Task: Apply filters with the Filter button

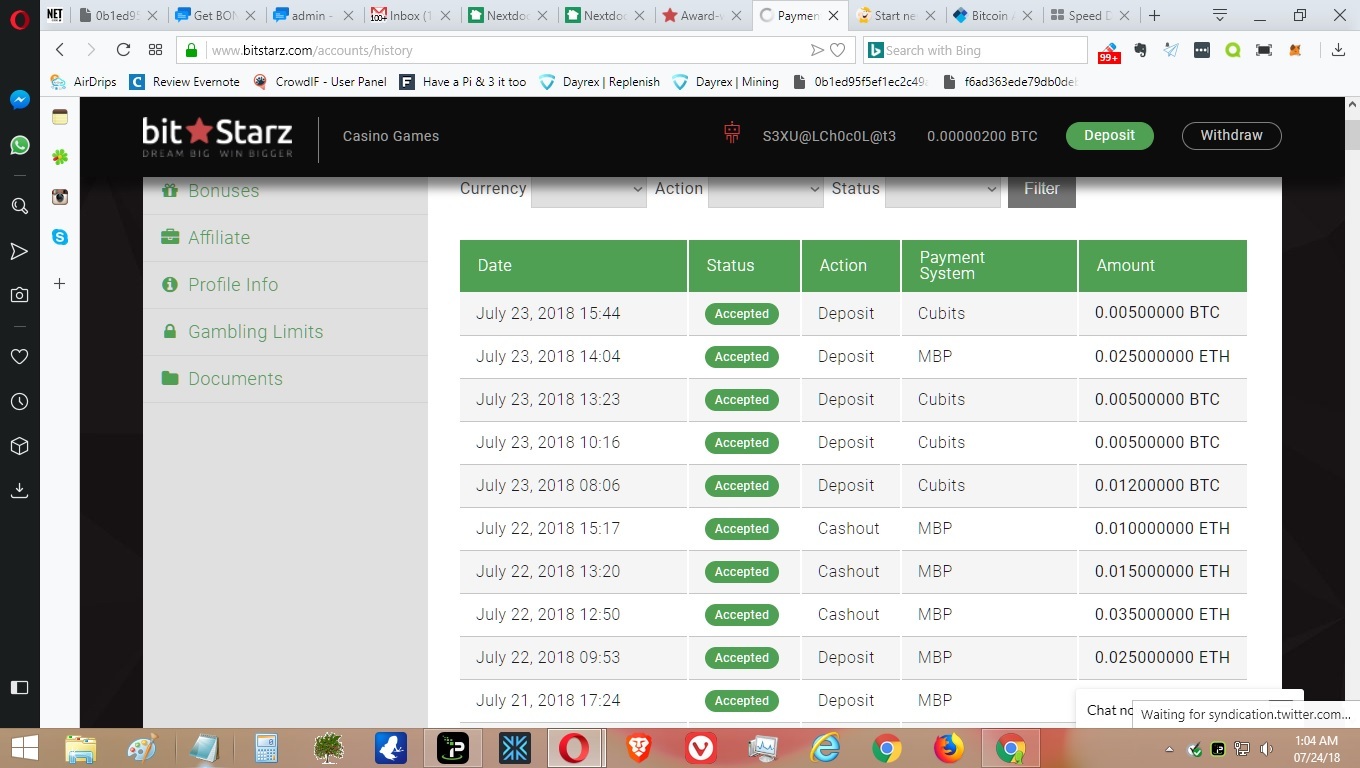Action: tap(1041, 189)
